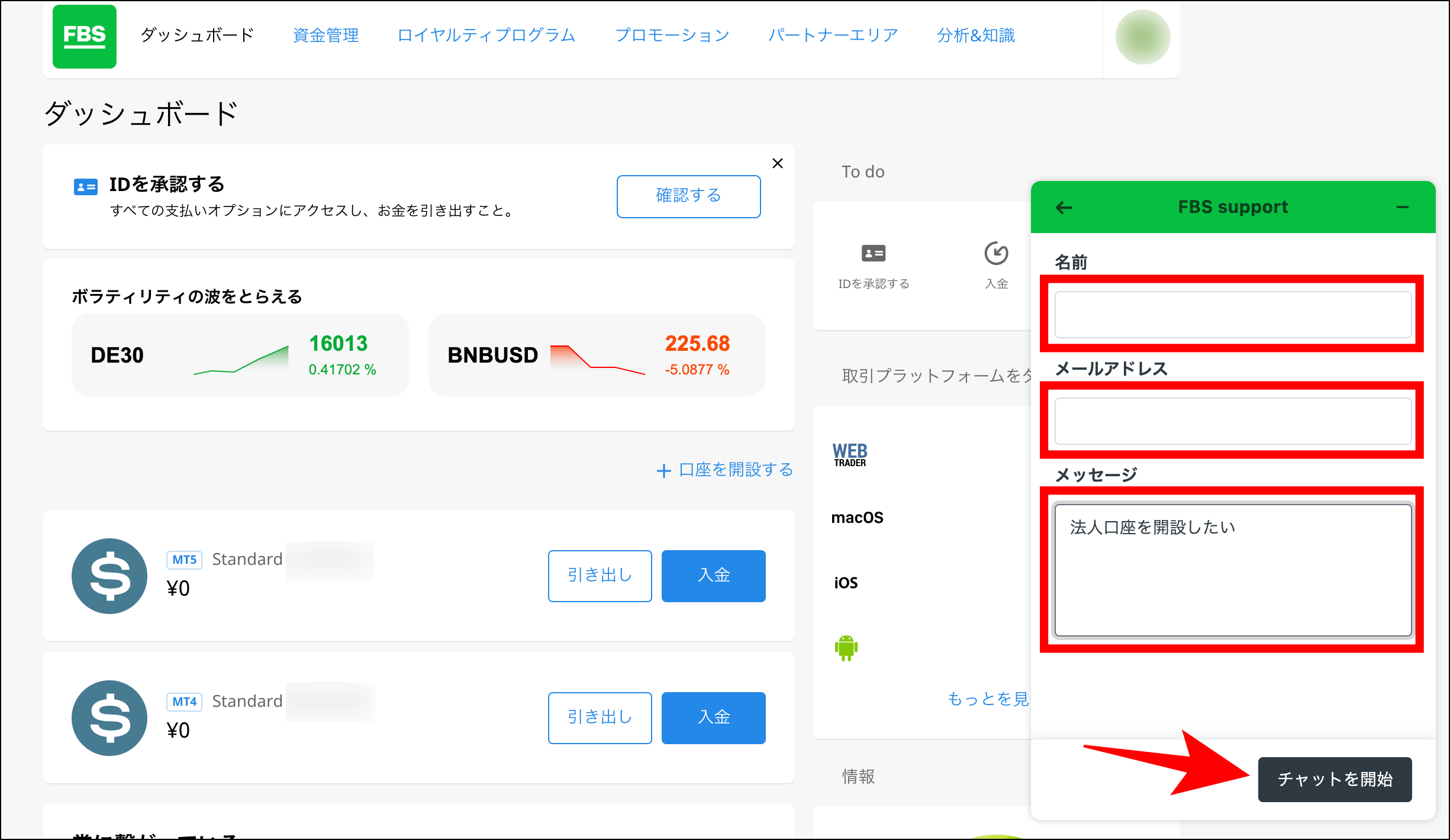The width and height of the screenshot is (1450, 840).
Task: Dismiss the ID verification banner
Action: click(x=778, y=163)
